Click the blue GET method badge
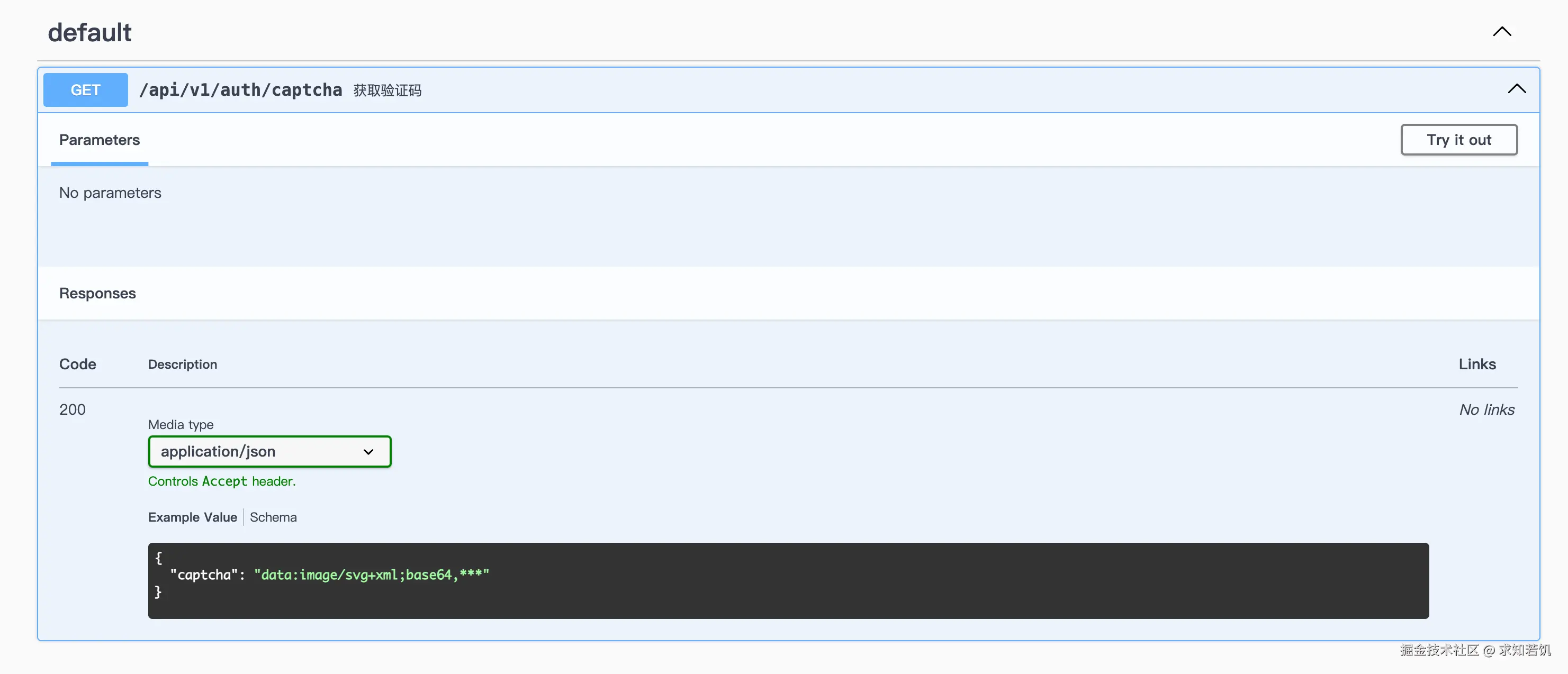The width and height of the screenshot is (1568, 674). point(85,90)
